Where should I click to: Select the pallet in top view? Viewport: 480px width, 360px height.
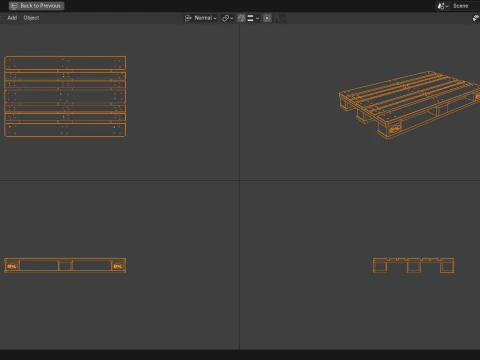click(x=65, y=97)
